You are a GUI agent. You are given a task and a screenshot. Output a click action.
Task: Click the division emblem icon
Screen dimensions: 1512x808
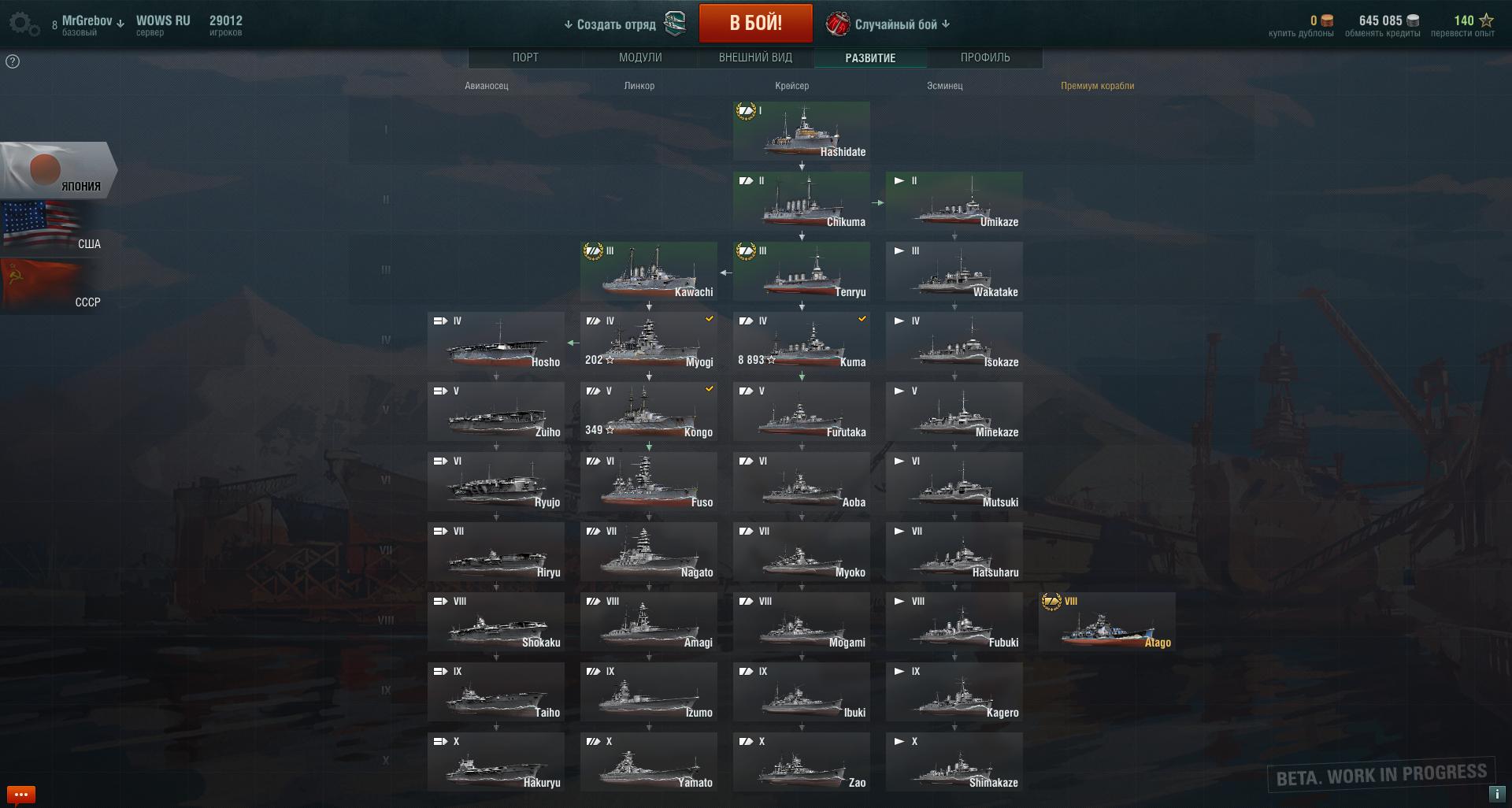(x=675, y=24)
